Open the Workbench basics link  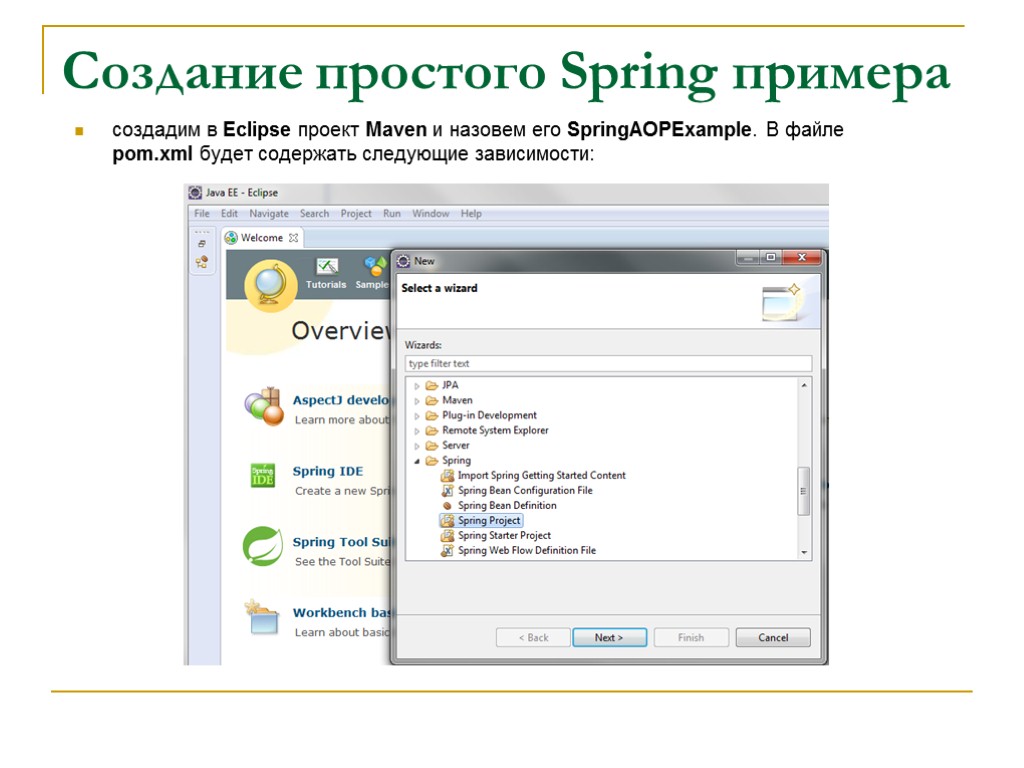point(341,613)
